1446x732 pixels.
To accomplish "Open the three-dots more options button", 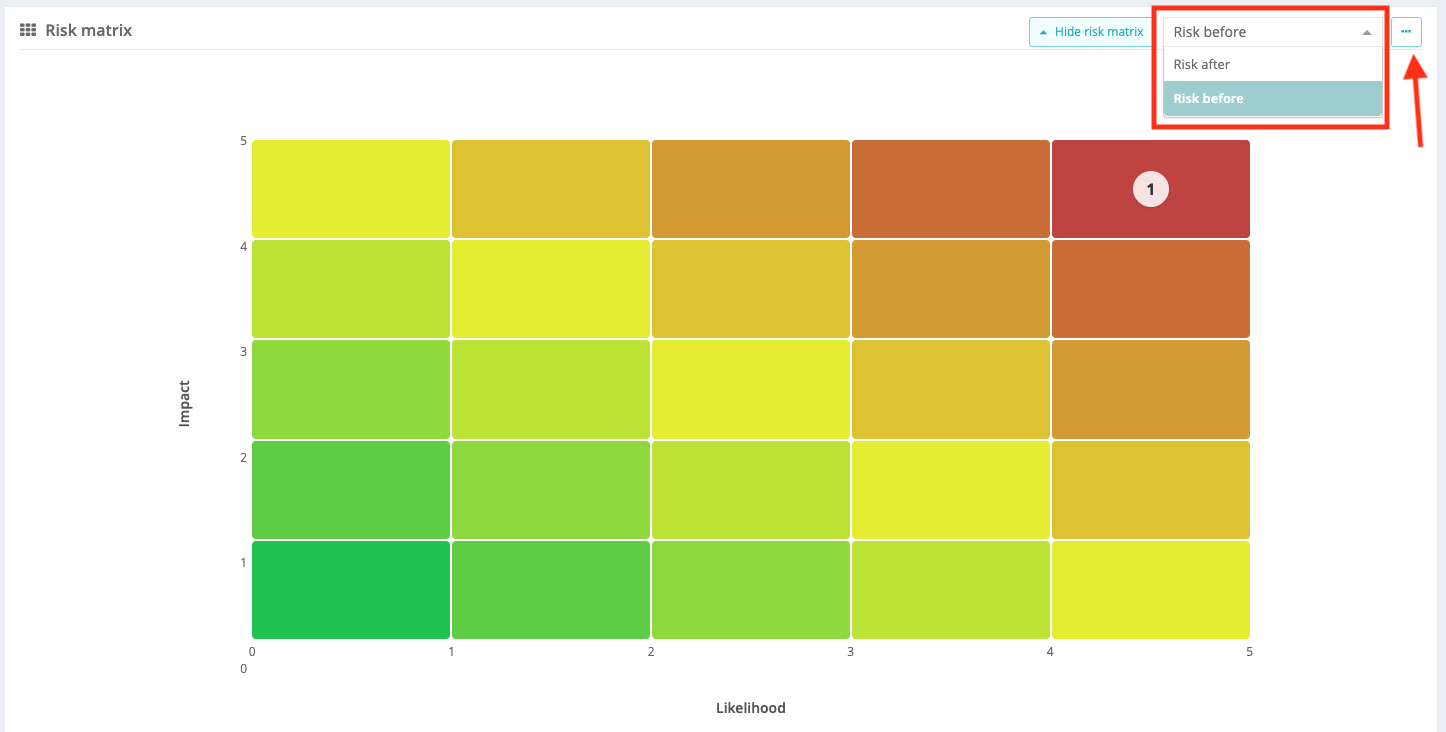I will (x=1406, y=32).
